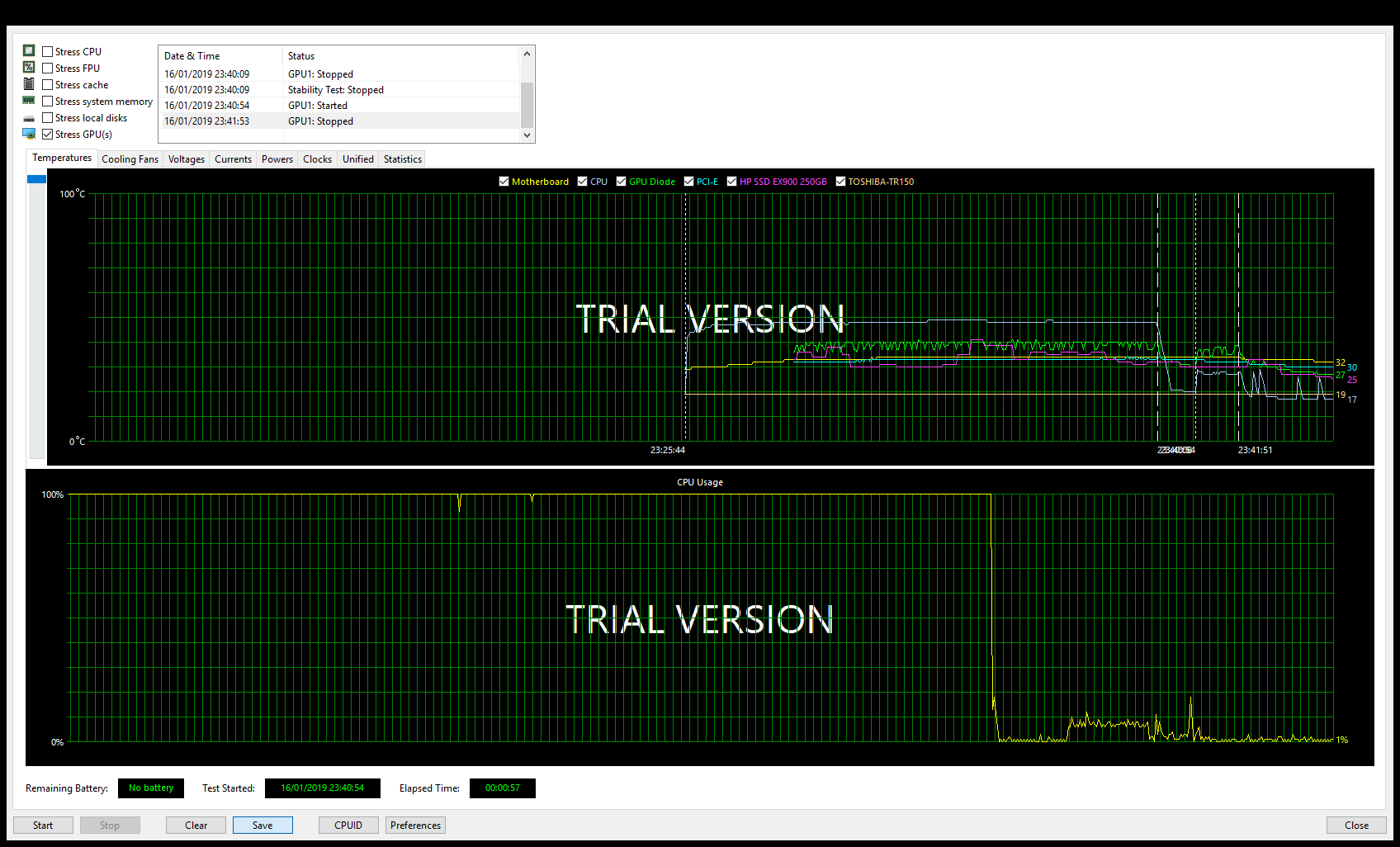The height and width of the screenshot is (847, 1400).
Task: Click the Clear button
Action: (x=196, y=826)
